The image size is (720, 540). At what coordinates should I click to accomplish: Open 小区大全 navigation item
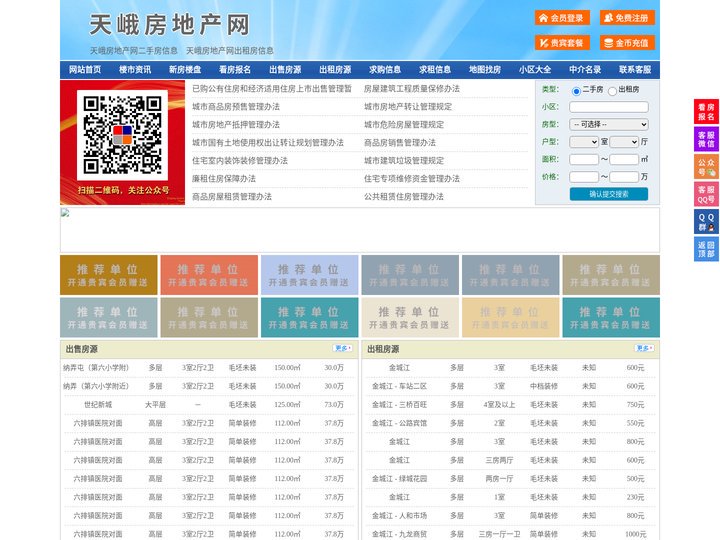click(535, 70)
